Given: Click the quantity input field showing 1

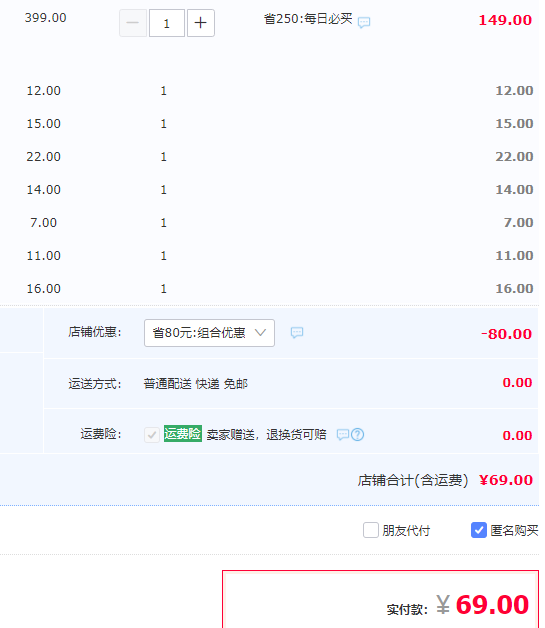Looking at the screenshot, I should click(x=167, y=23).
